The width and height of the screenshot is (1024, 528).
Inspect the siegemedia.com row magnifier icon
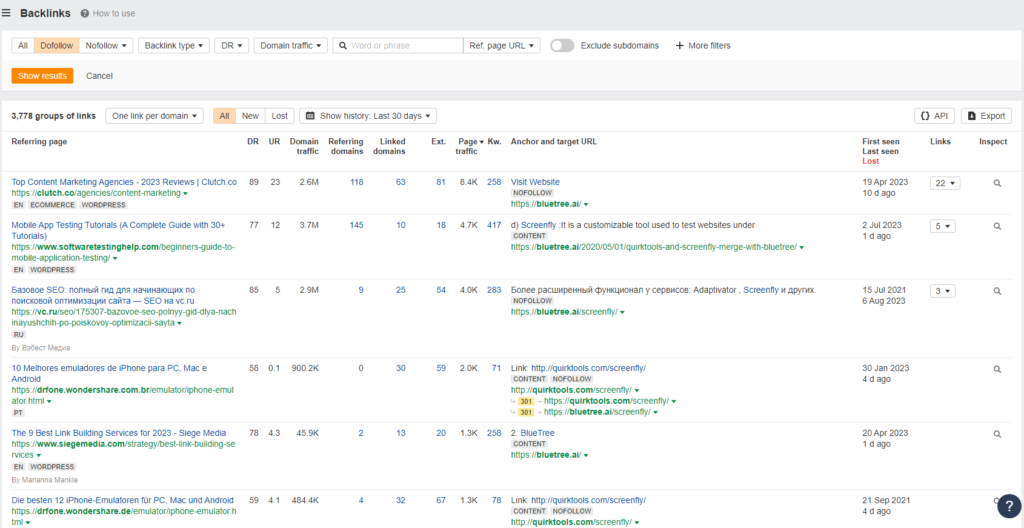click(x=997, y=434)
